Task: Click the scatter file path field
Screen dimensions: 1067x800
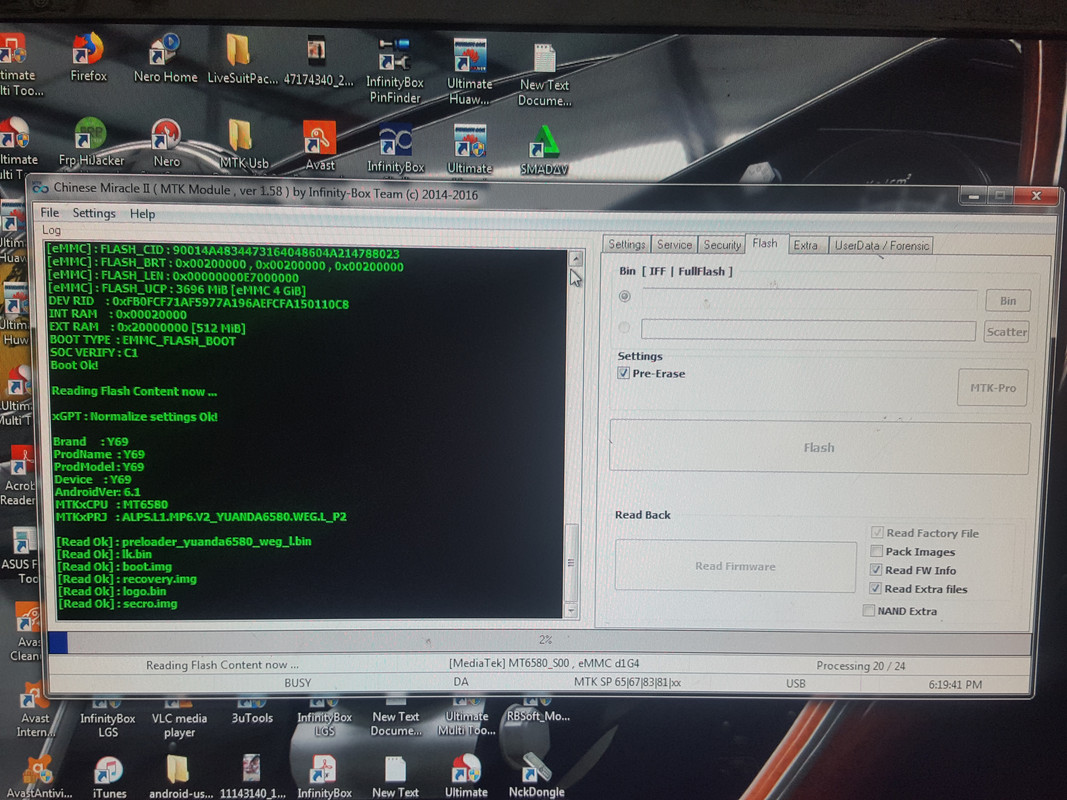Action: coord(808,330)
